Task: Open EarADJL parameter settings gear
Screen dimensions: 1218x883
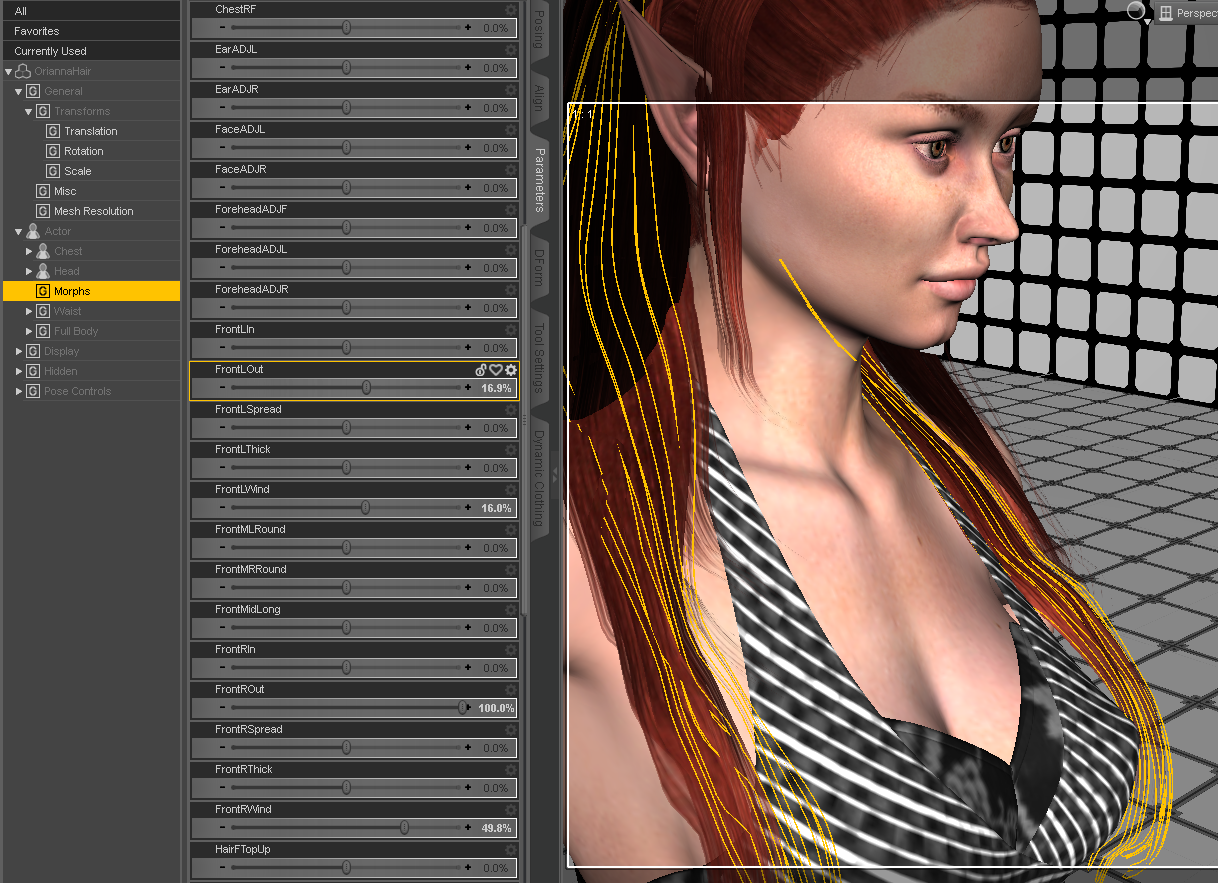Action: tap(511, 50)
